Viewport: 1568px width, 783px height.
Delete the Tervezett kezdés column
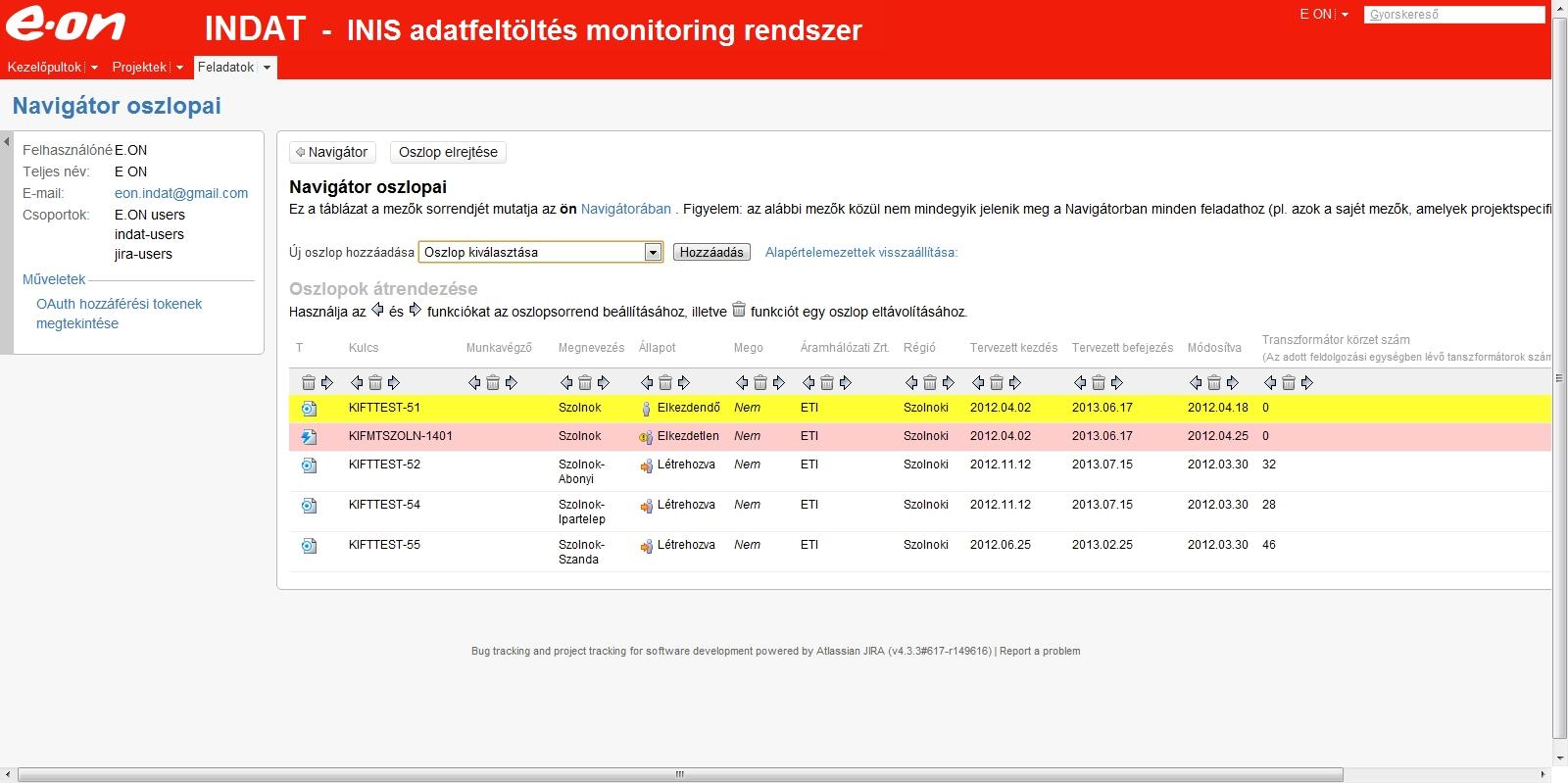[x=997, y=382]
